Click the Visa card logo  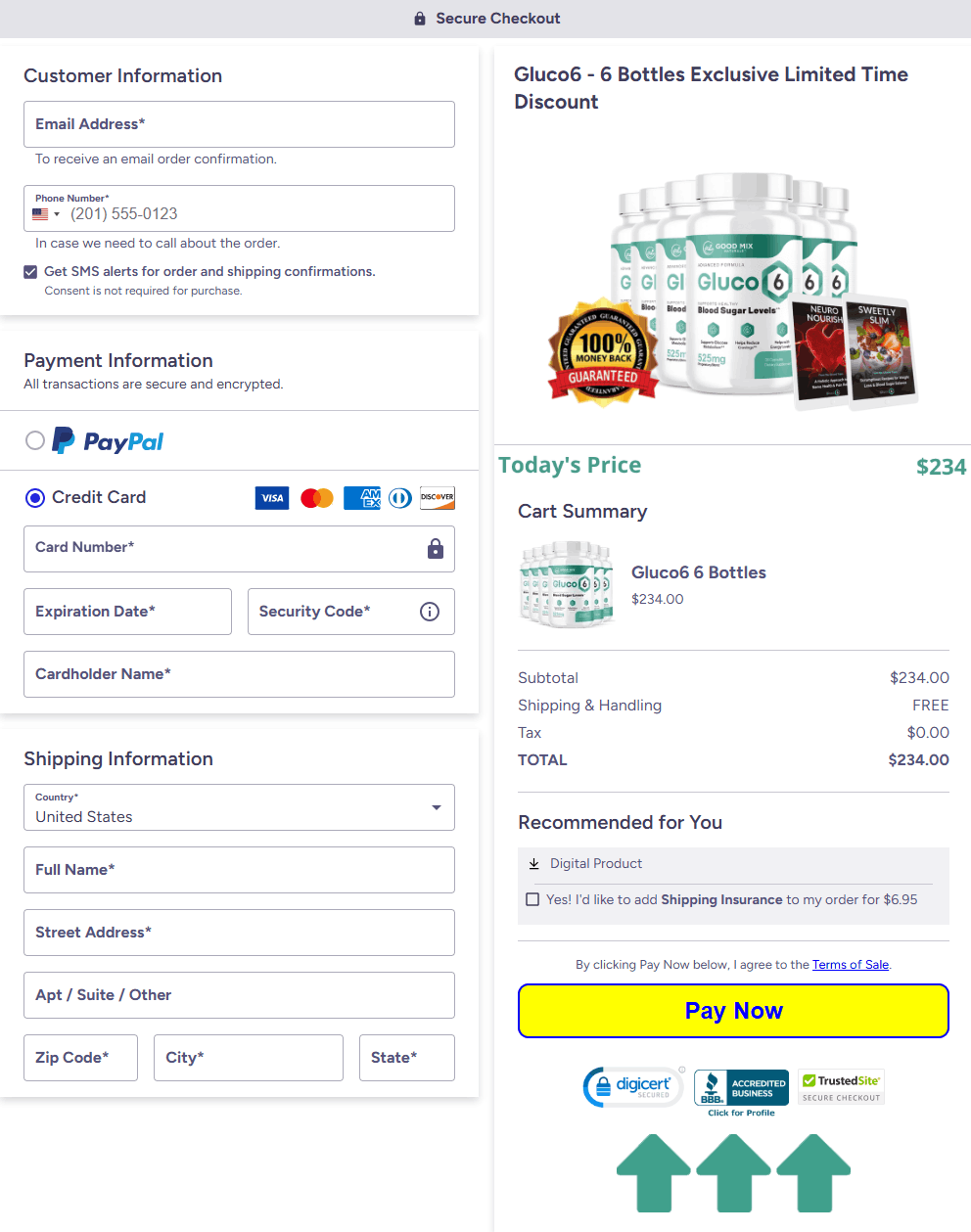click(272, 498)
